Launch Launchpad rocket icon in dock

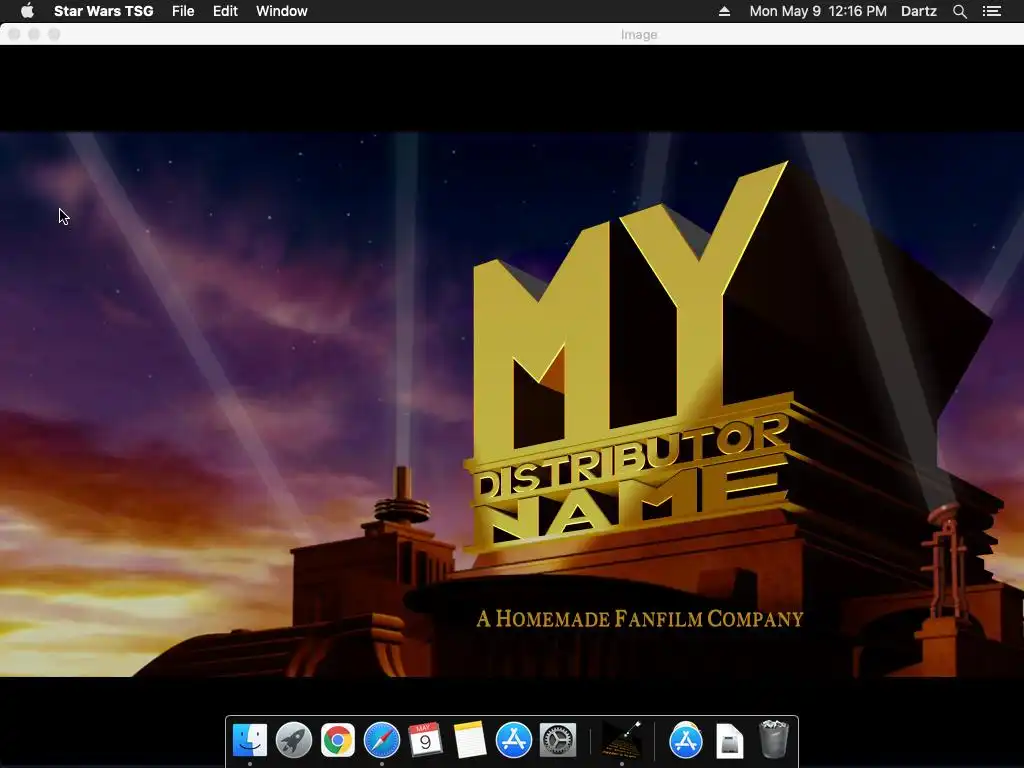tap(294, 741)
